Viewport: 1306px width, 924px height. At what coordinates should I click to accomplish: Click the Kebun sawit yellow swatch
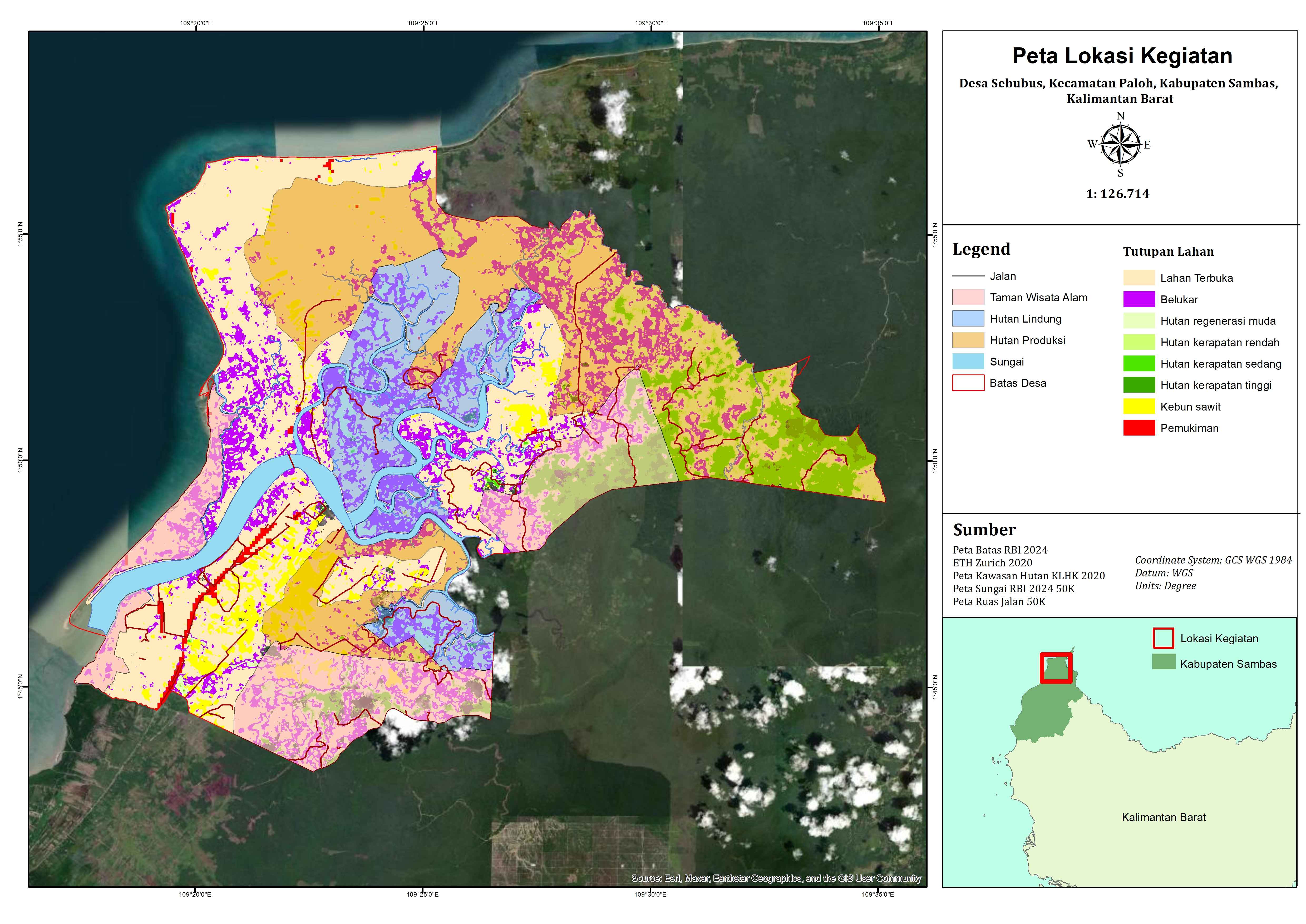point(1139,406)
